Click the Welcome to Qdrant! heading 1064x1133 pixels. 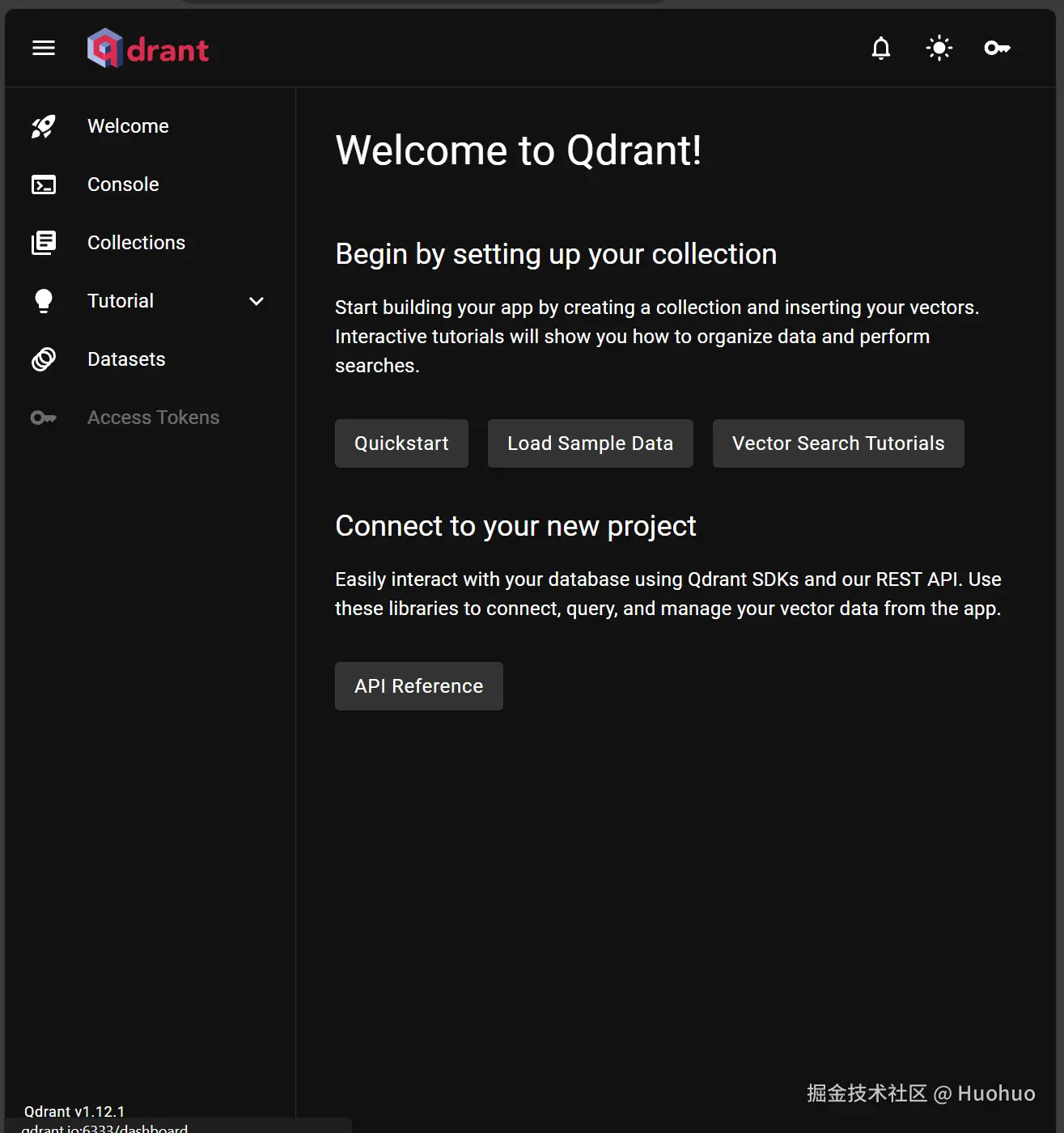pos(519,151)
